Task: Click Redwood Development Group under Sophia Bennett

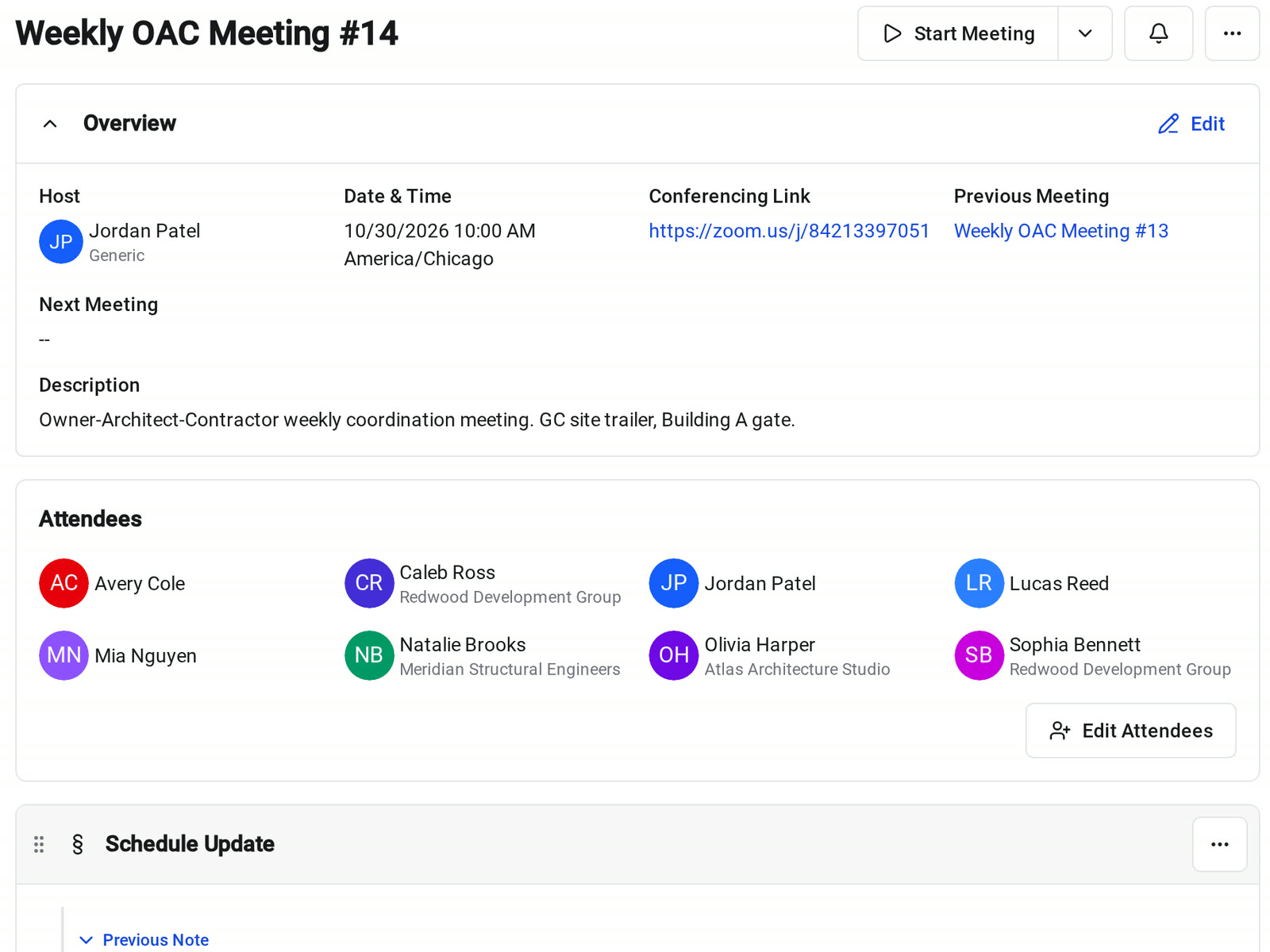Action: pyautogui.click(x=1120, y=670)
